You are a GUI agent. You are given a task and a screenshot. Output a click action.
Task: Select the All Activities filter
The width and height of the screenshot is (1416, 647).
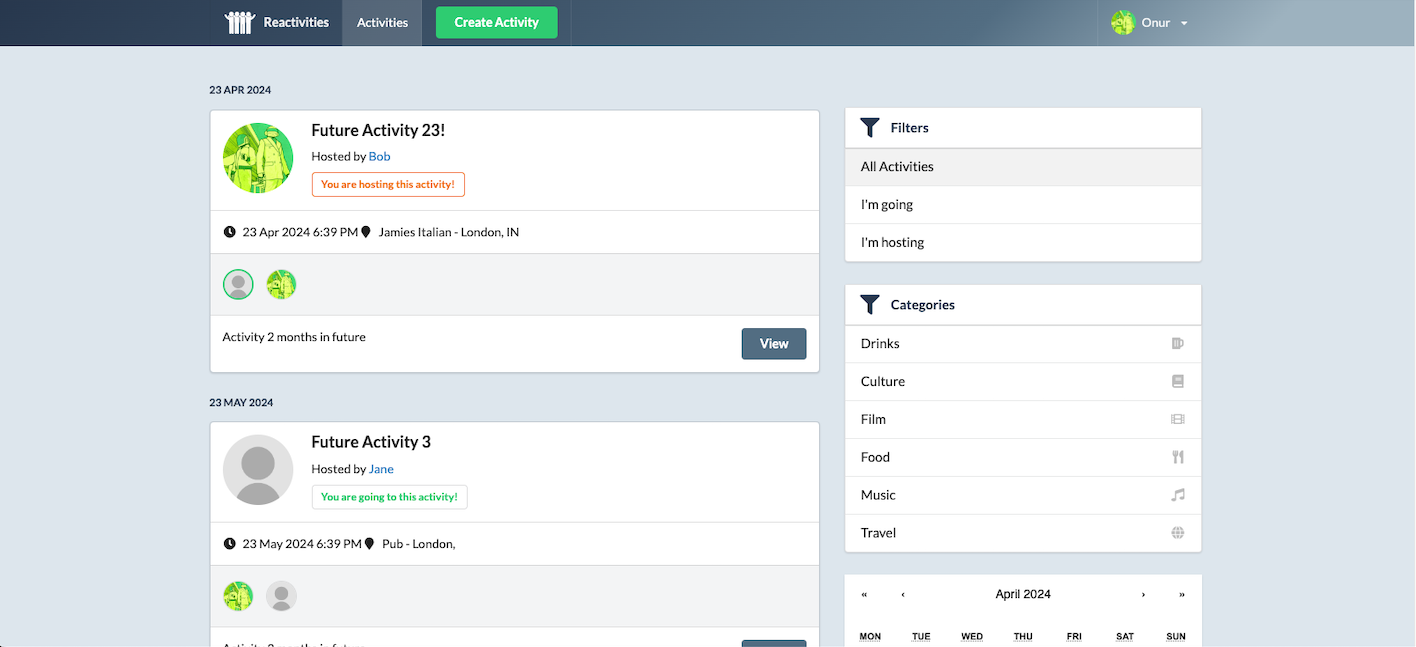(1022, 167)
